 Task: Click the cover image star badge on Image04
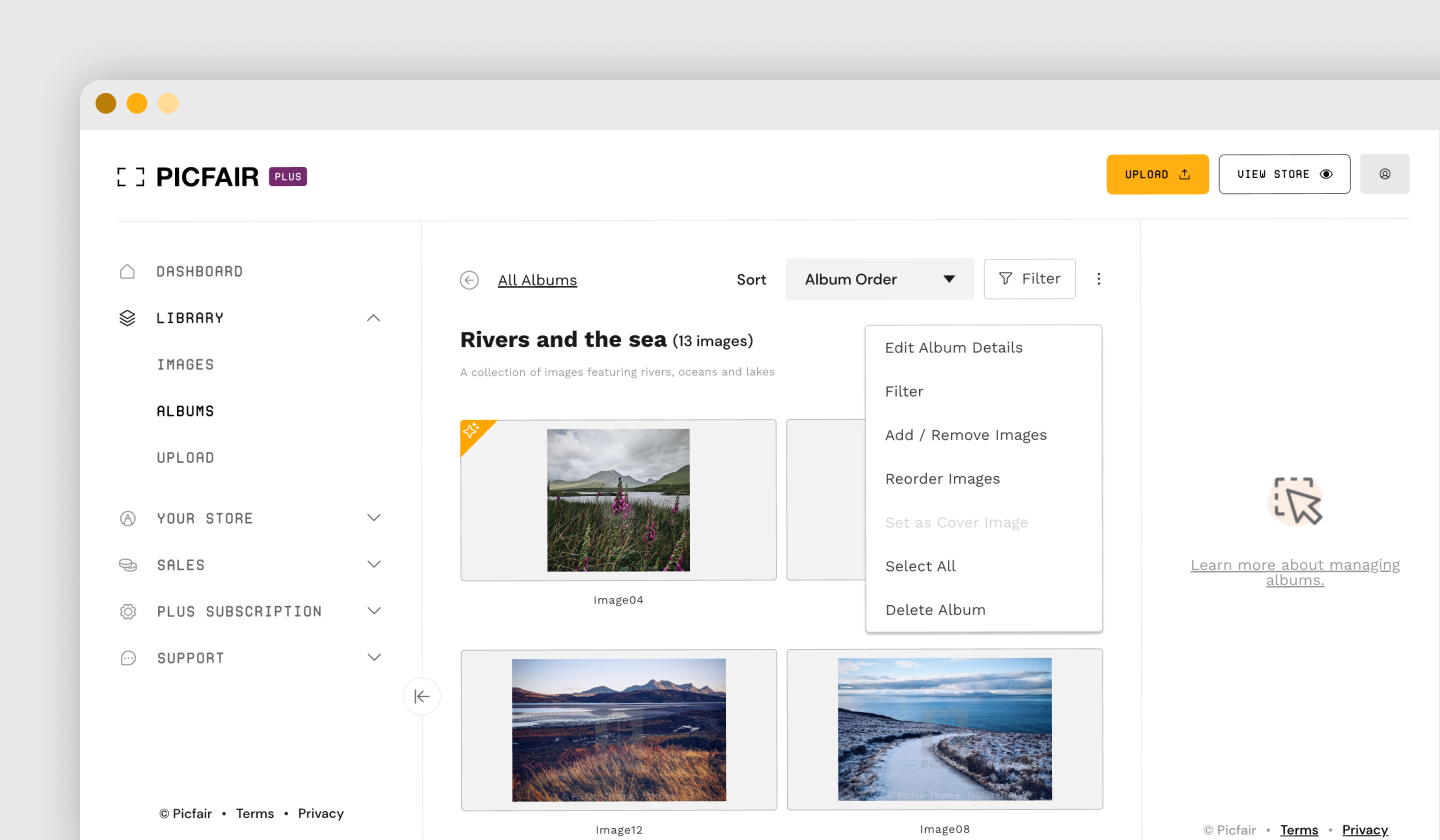[472, 431]
